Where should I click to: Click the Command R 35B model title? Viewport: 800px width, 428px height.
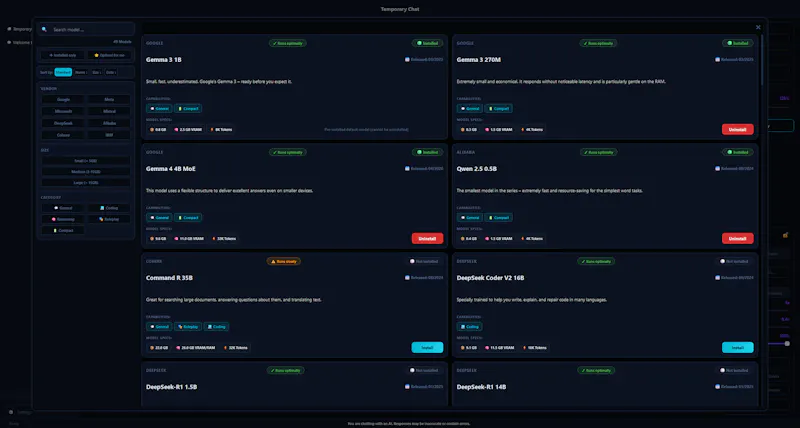tap(169, 278)
